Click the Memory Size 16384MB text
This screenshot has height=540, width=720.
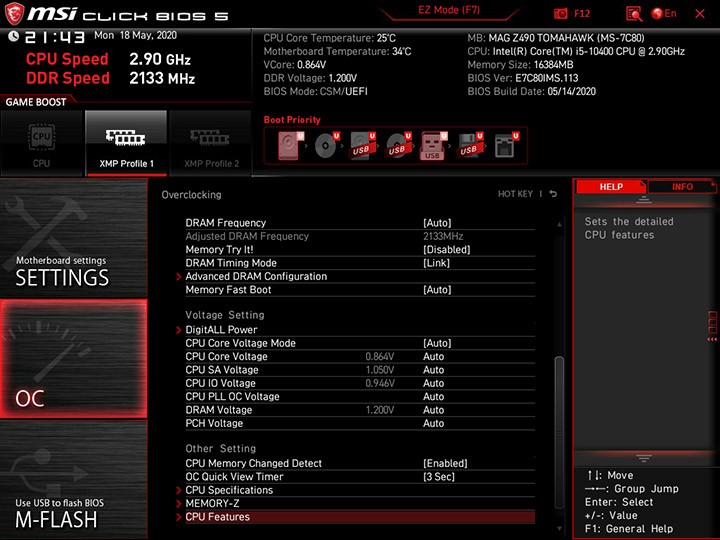point(520,65)
